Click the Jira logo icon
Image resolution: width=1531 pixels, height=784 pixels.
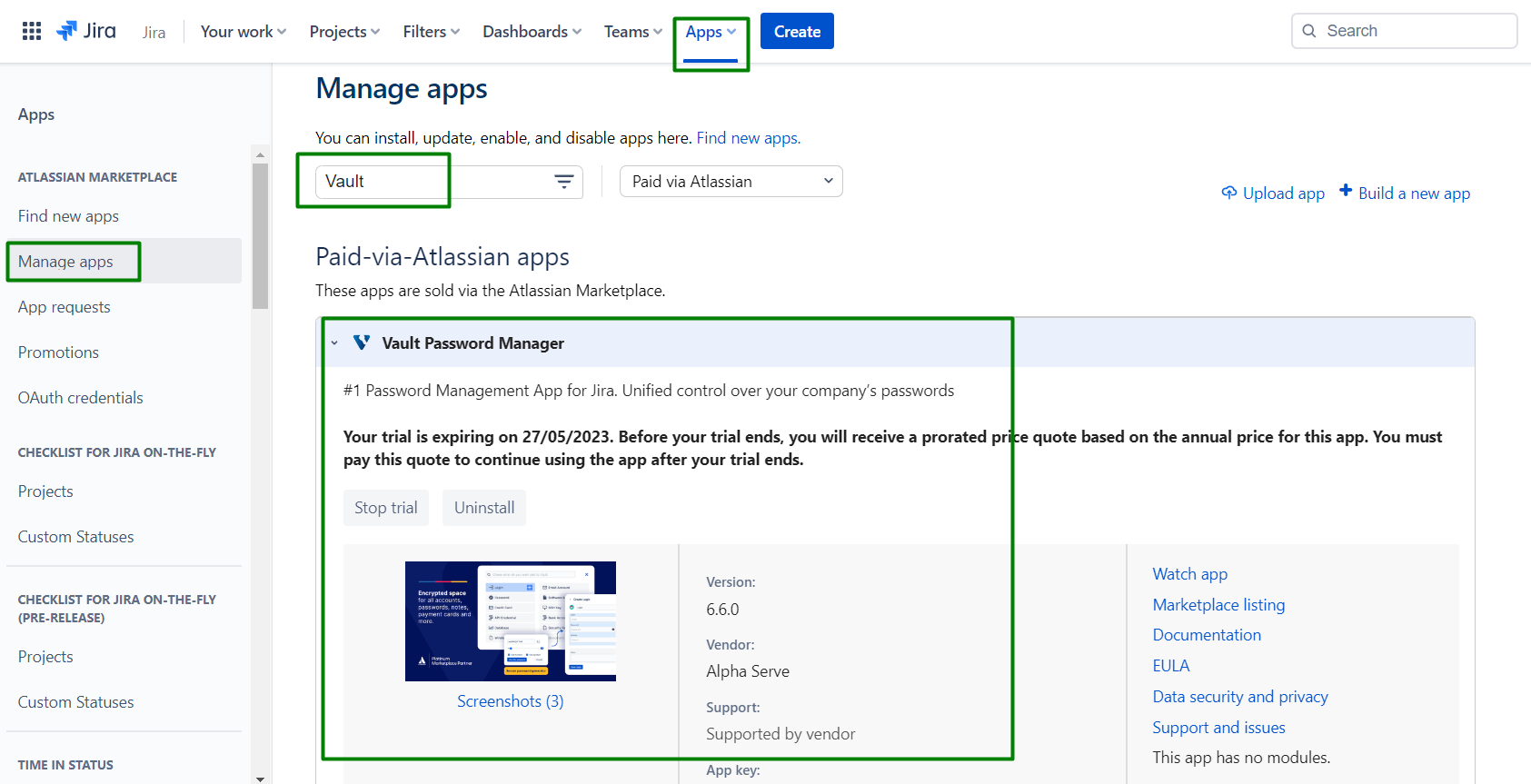[x=67, y=31]
